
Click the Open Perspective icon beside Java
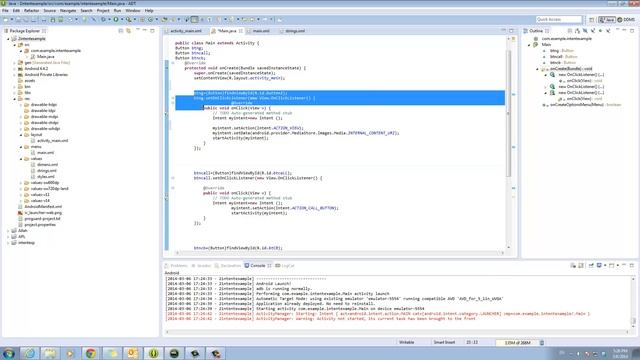click(x=592, y=20)
